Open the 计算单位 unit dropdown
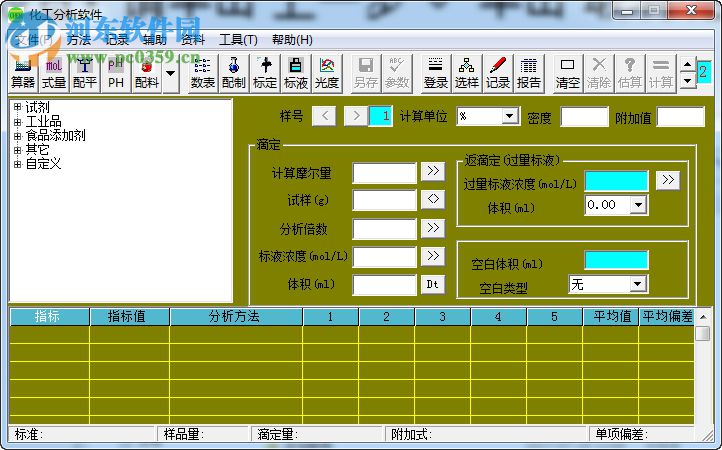 [x=510, y=116]
